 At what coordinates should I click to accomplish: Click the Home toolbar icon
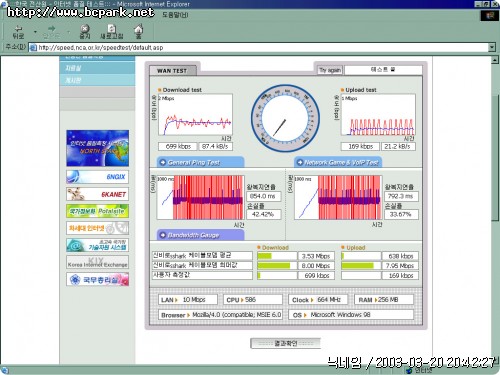coord(139,28)
